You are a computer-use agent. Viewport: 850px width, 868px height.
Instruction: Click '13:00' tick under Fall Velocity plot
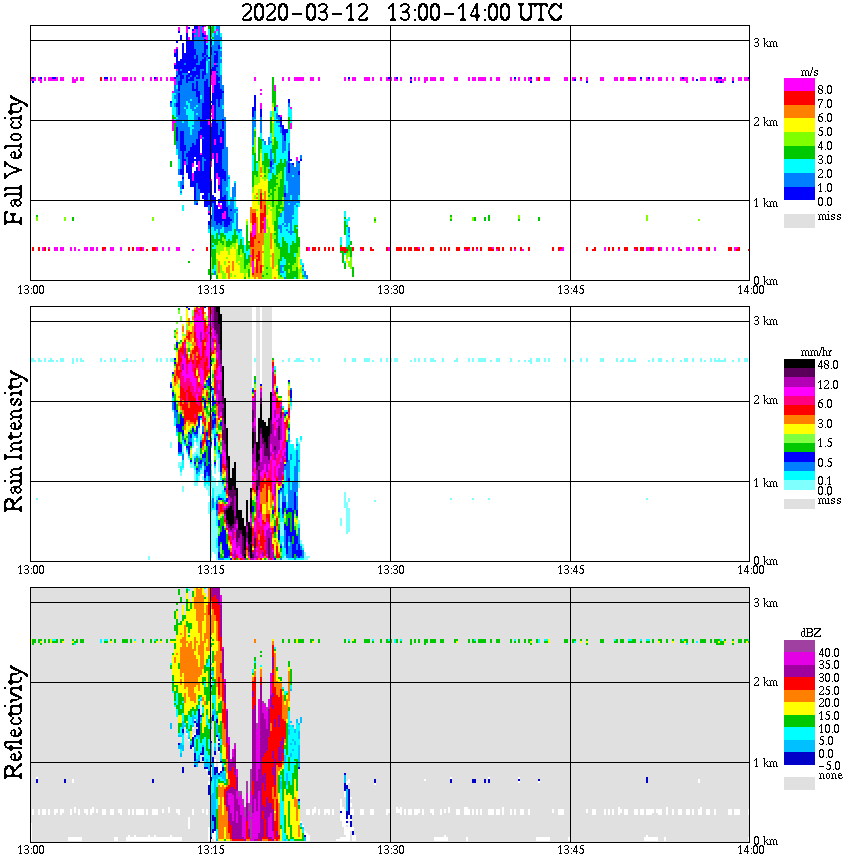30,290
